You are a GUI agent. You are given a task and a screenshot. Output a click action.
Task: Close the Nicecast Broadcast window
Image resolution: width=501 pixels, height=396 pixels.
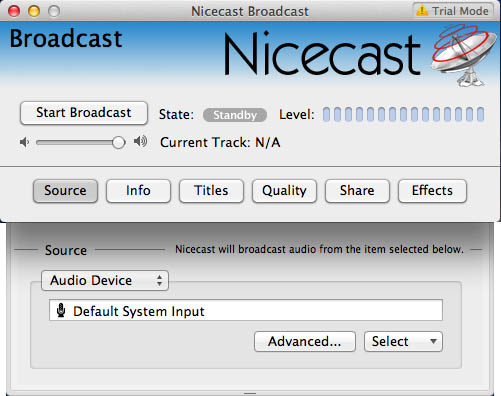[x=14, y=11]
